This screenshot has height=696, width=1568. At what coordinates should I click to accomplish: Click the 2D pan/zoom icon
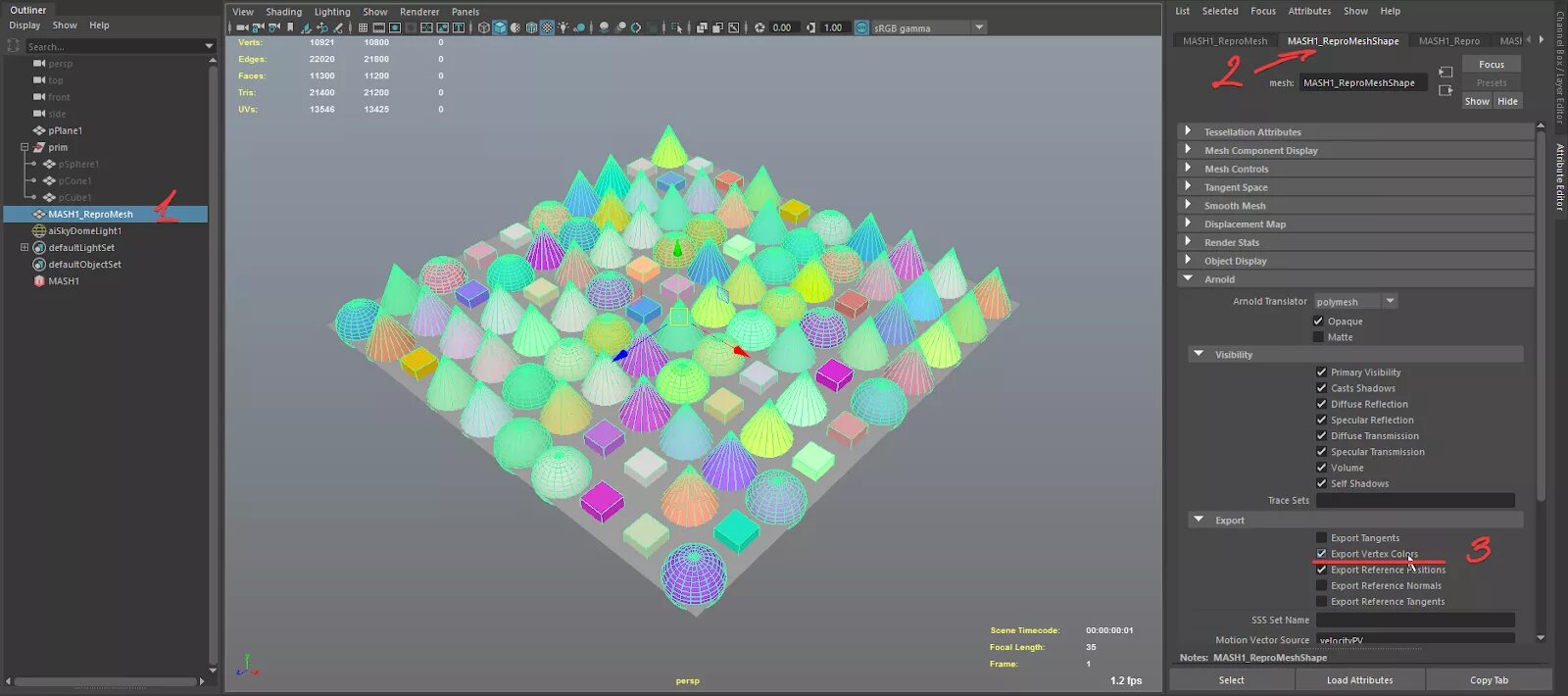coord(322,27)
